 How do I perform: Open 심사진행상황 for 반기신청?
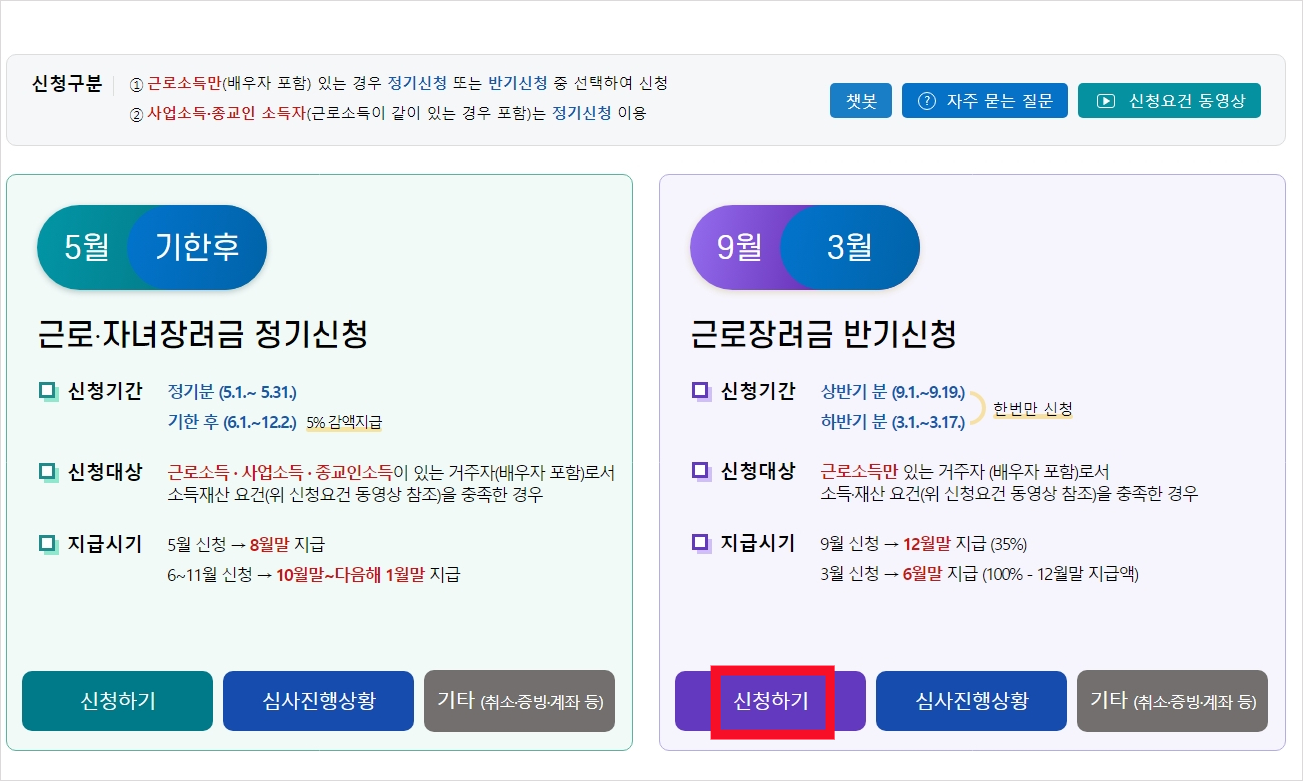971,701
